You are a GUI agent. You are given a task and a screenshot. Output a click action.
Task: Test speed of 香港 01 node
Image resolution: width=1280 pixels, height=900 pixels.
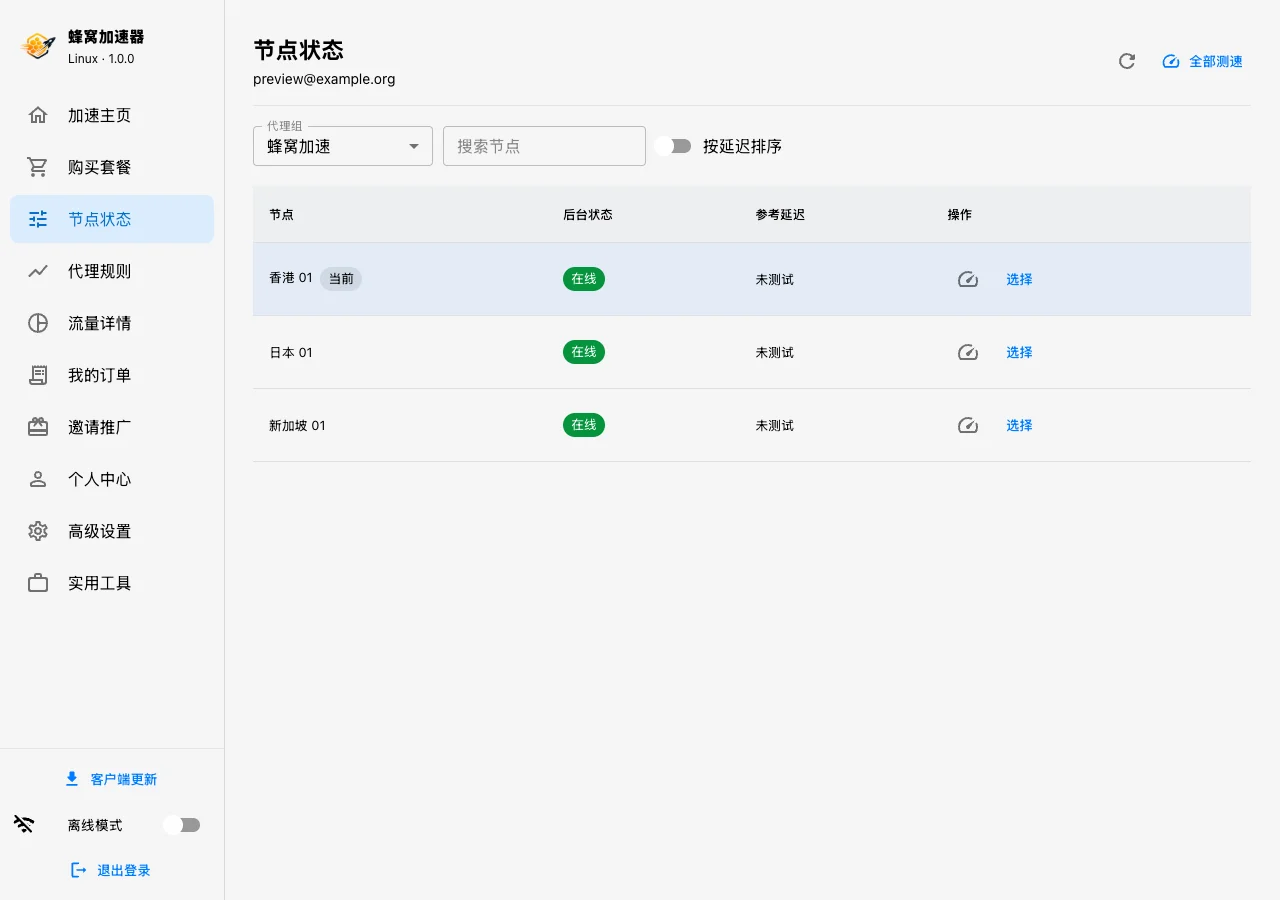tap(967, 279)
